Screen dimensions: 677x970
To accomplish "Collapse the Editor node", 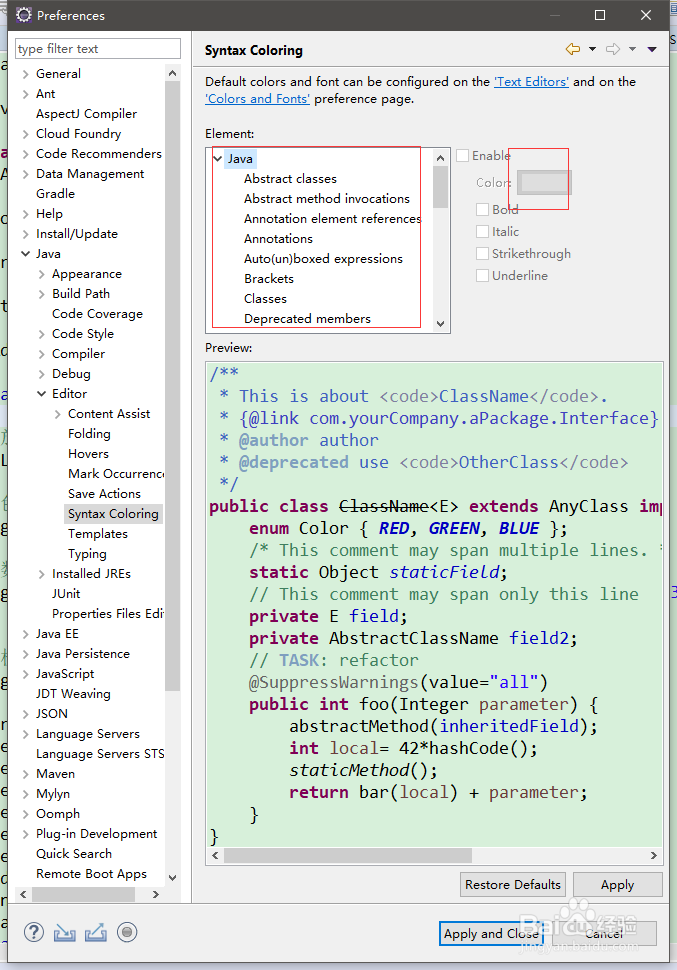I will coord(41,393).
